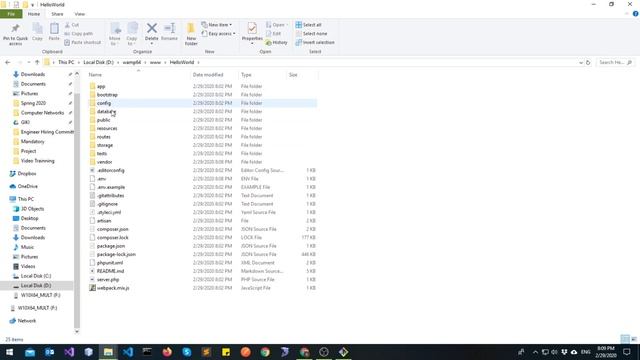The width and height of the screenshot is (640, 360).
Task: Sort files by the Name column header
Action: (138, 75)
